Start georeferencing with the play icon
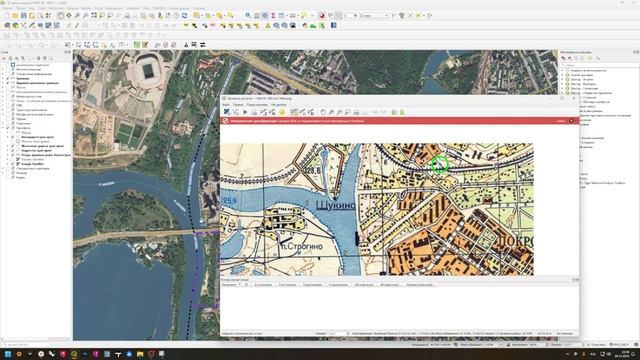Viewport: 640px width, 360px height. [x=245, y=112]
